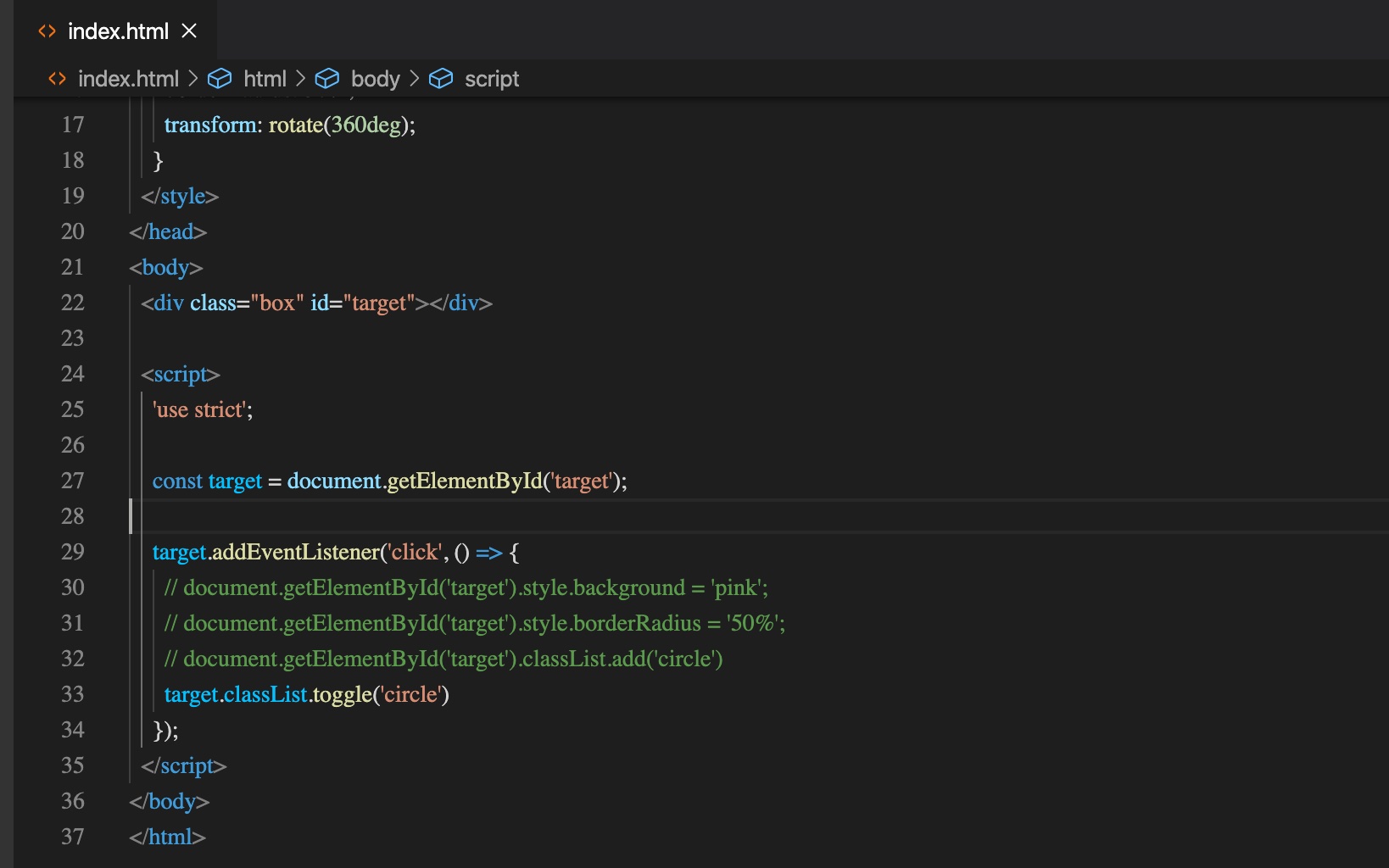Viewport: 1389px width, 868px height.
Task: Open the script breadcrumb segment
Action: 492,79
